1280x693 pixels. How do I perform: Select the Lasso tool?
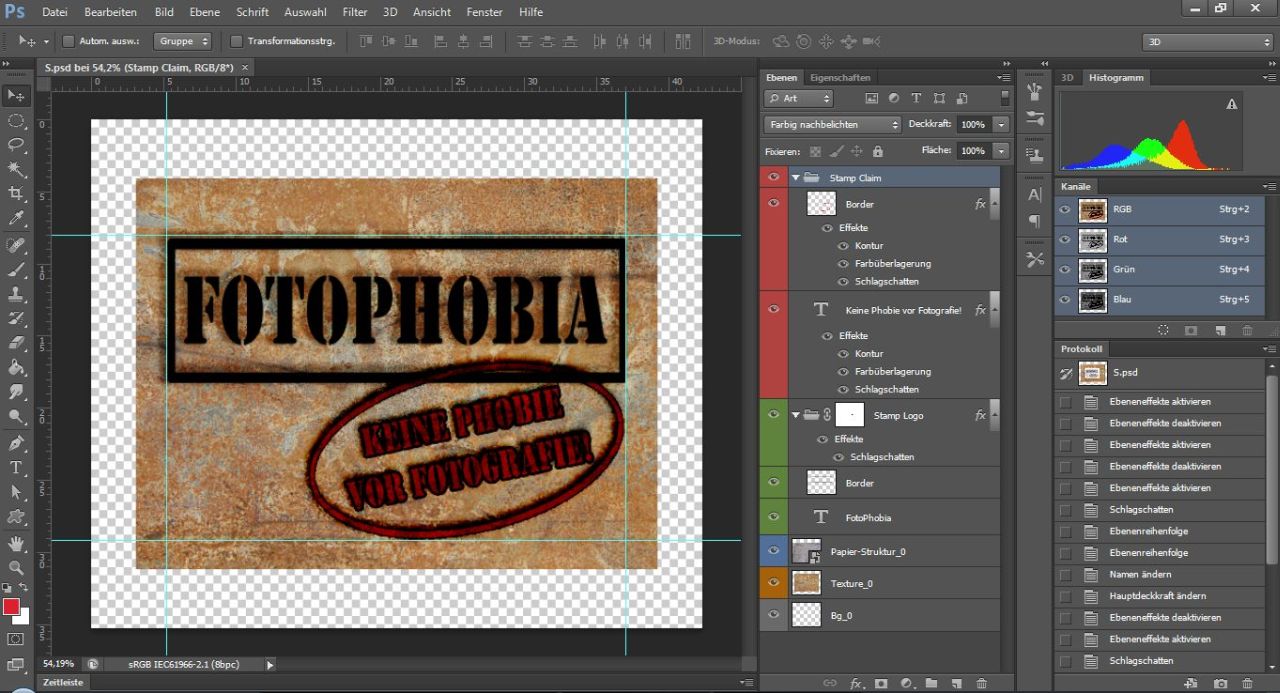pos(17,145)
